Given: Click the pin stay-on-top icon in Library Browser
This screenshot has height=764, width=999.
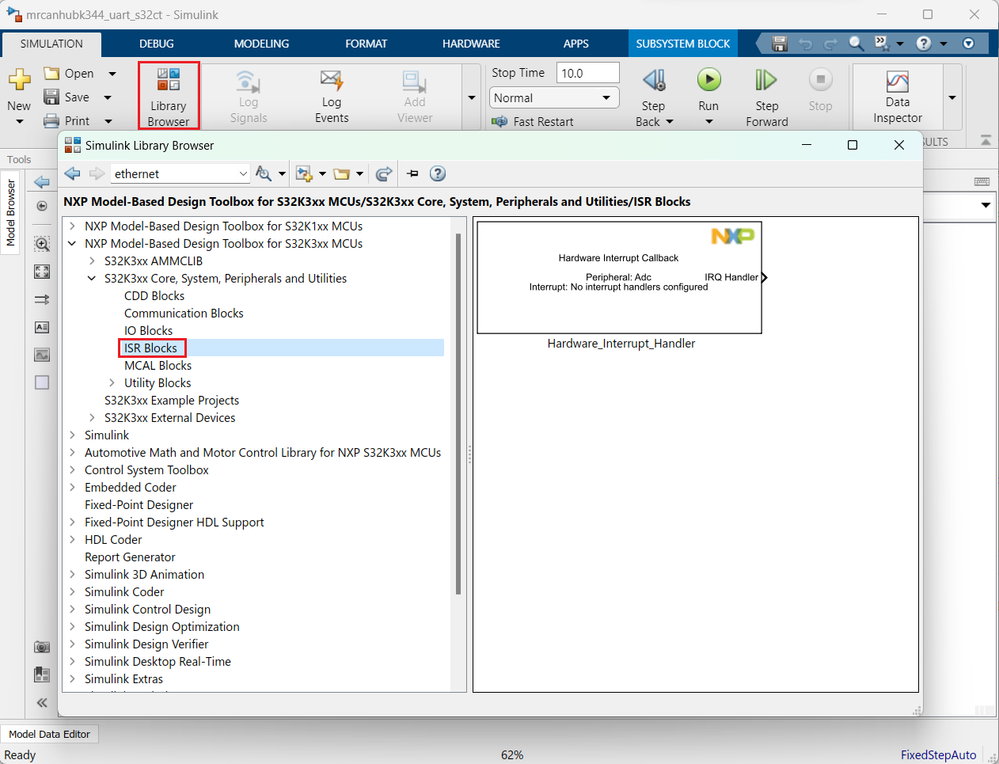Looking at the screenshot, I should click(x=413, y=173).
